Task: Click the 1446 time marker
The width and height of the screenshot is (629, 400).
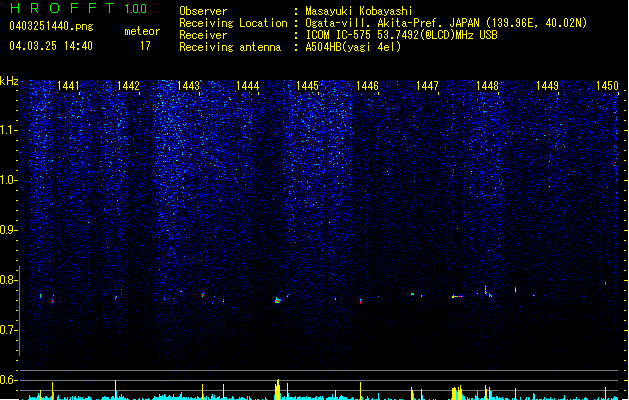Action: point(367,86)
